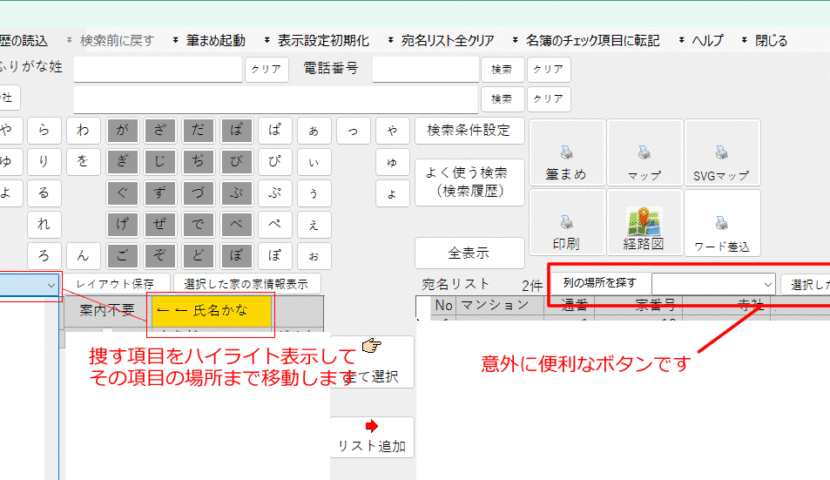Click the 選択した家の家情報表示 button

click(x=246, y=284)
